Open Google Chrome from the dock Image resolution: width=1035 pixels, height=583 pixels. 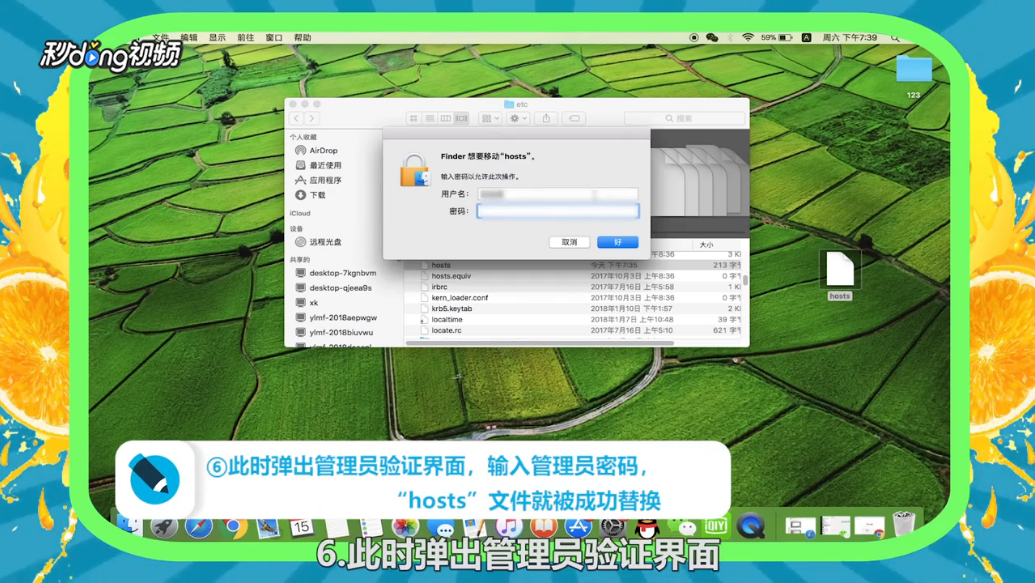click(233, 527)
